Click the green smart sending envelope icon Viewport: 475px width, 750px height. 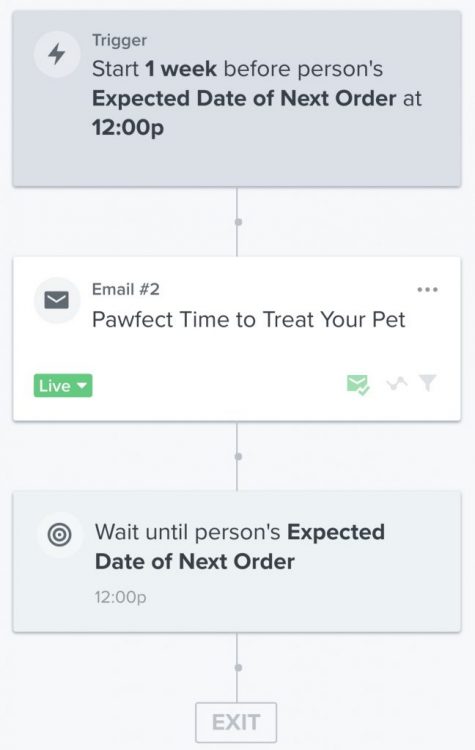point(358,384)
